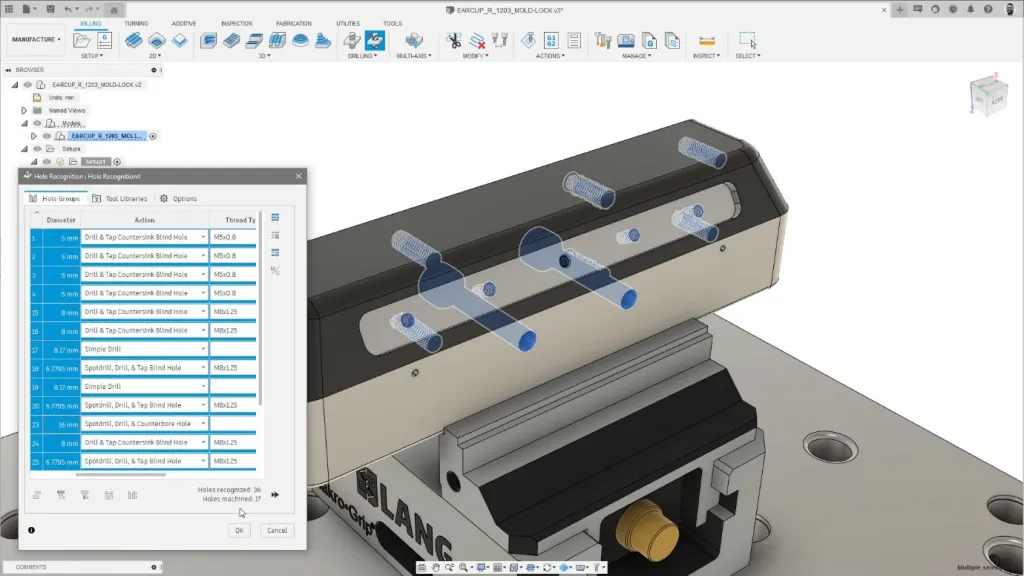Open the TURNING ribbon tab
Screen dimensions: 1024x576
point(136,22)
